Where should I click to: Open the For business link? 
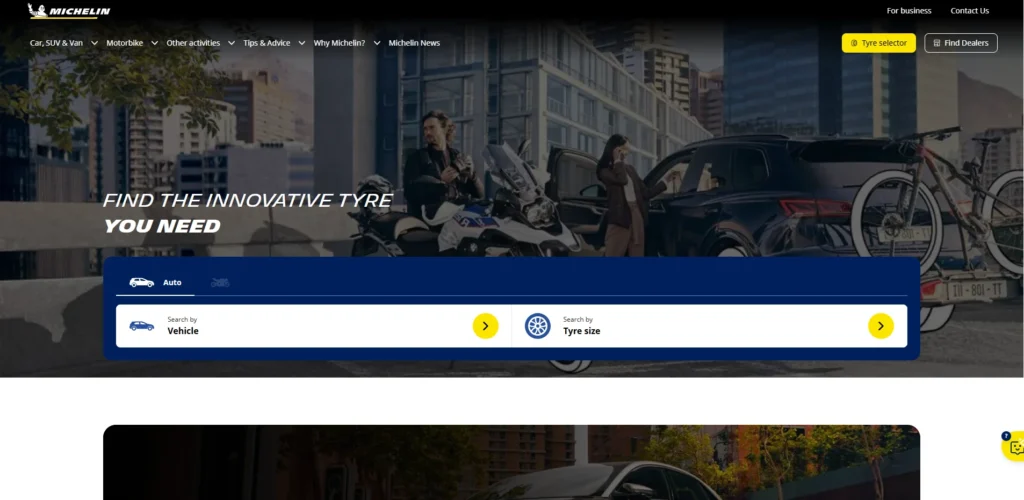click(908, 10)
